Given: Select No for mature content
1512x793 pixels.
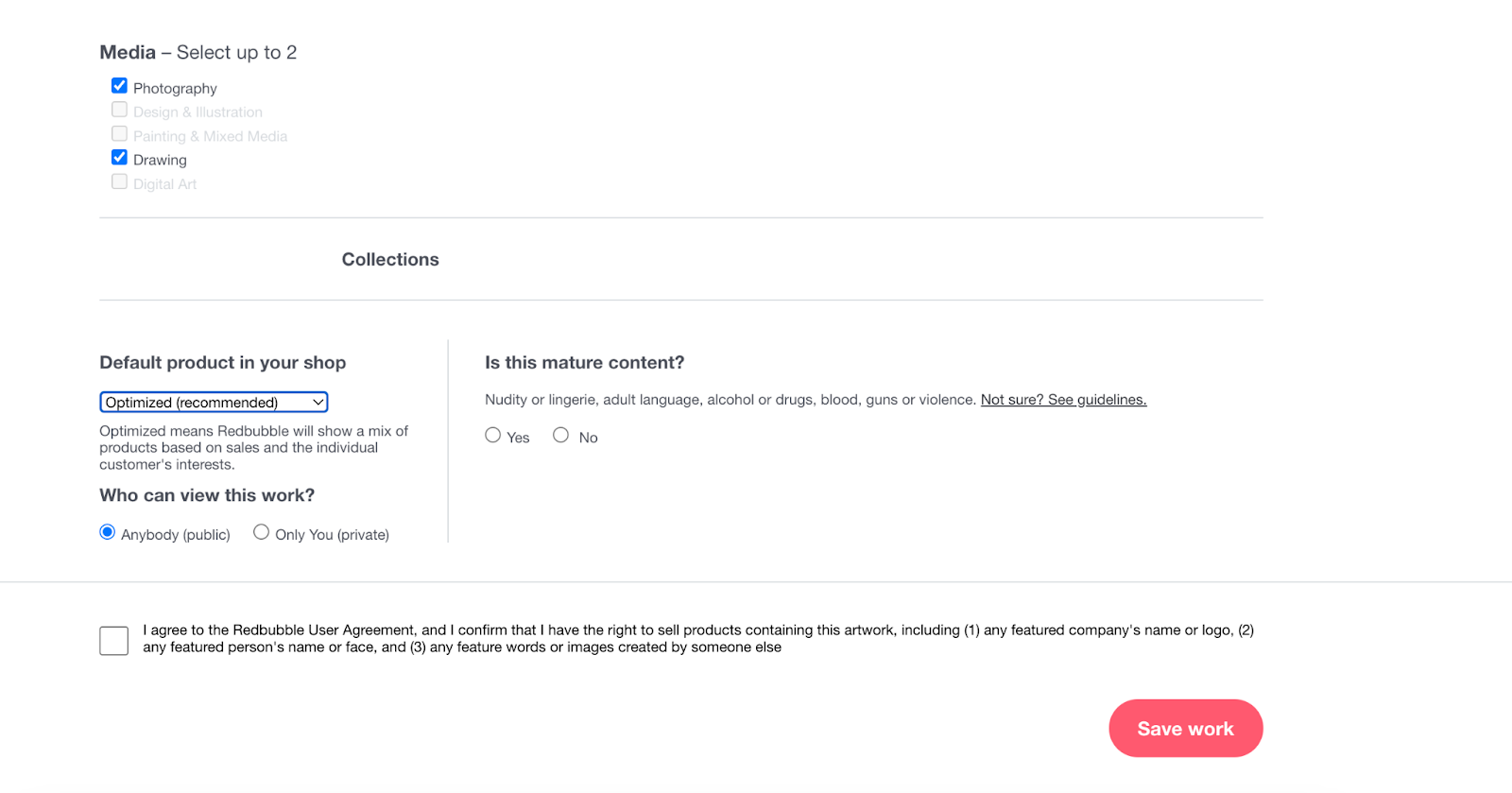Looking at the screenshot, I should 560,434.
